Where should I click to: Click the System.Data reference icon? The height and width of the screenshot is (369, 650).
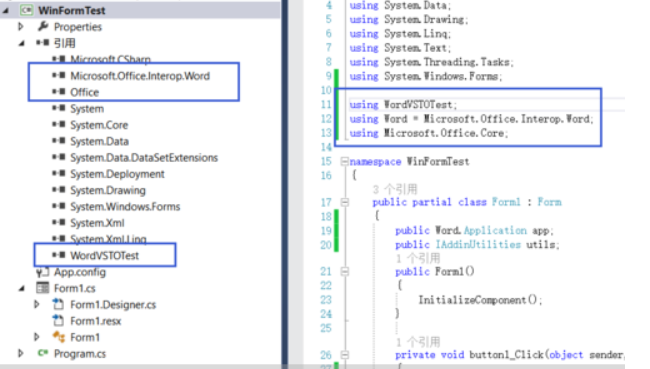pyautogui.click(x=59, y=141)
